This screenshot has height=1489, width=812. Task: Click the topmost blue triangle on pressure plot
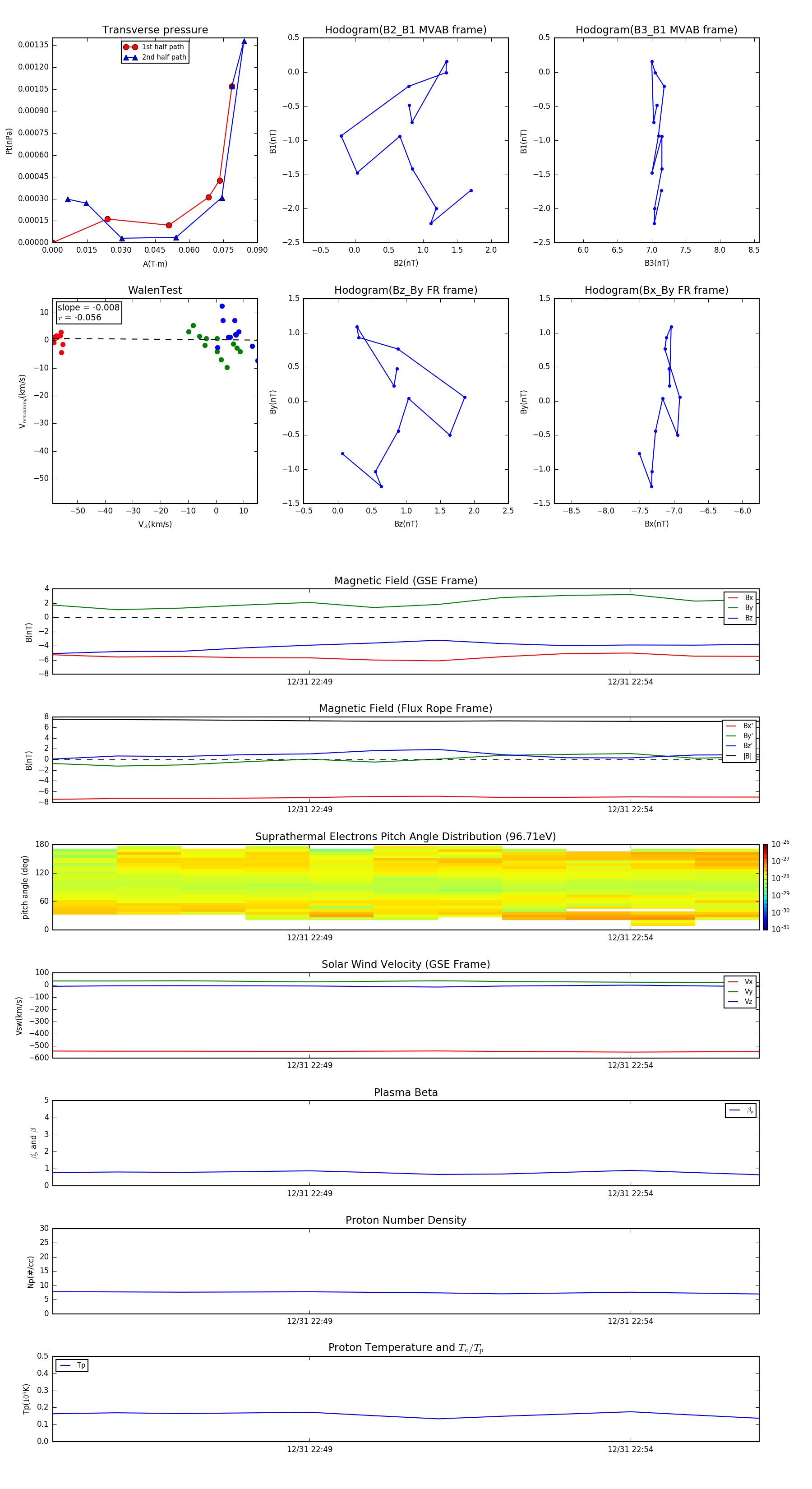tap(244, 42)
